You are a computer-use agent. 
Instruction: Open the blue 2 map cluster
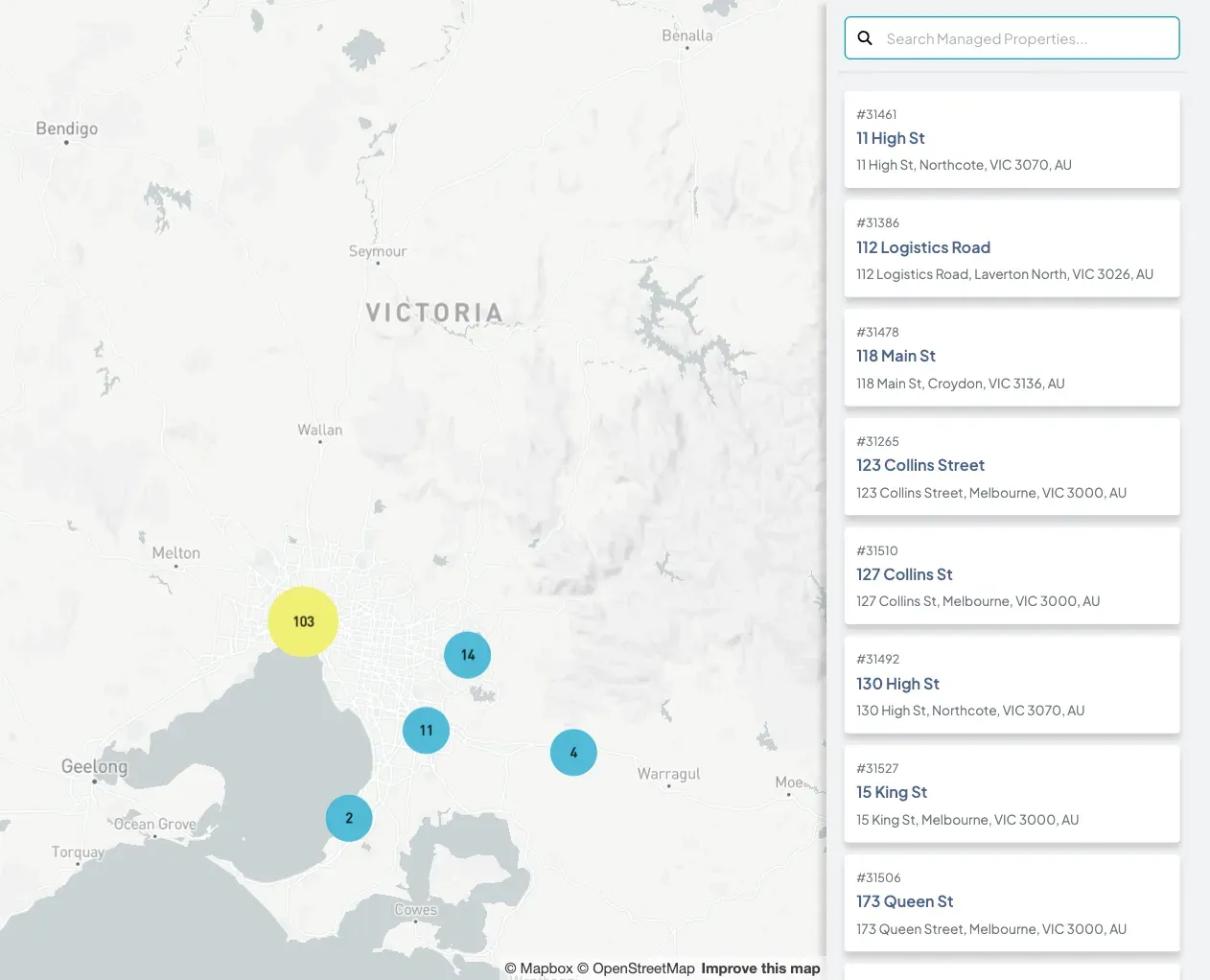coord(349,818)
